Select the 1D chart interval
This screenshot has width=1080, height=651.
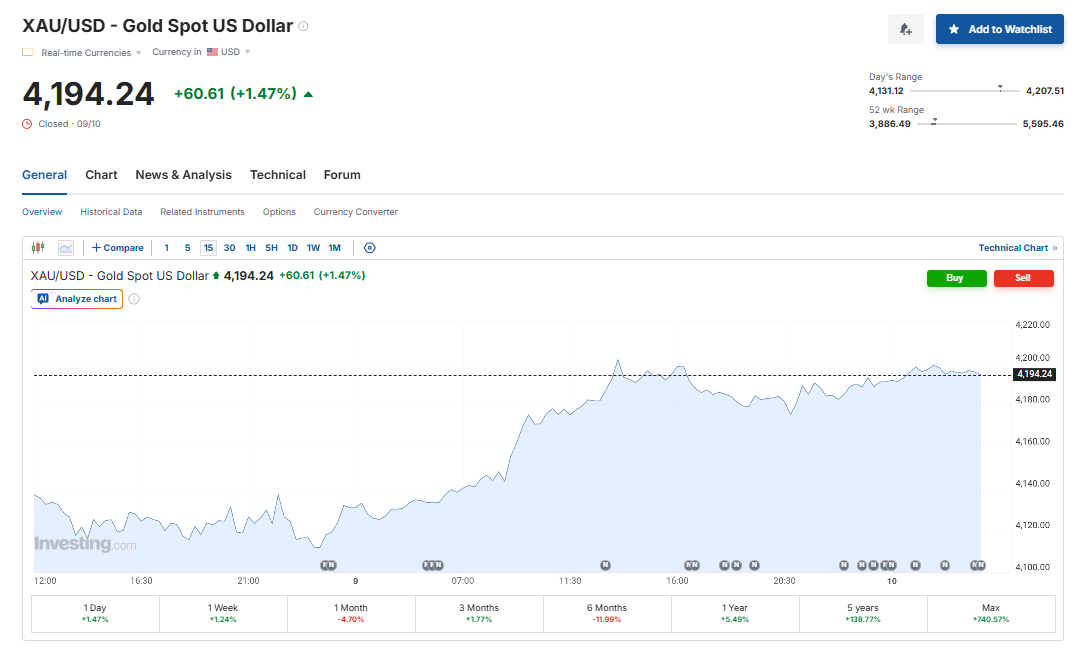tap(293, 248)
